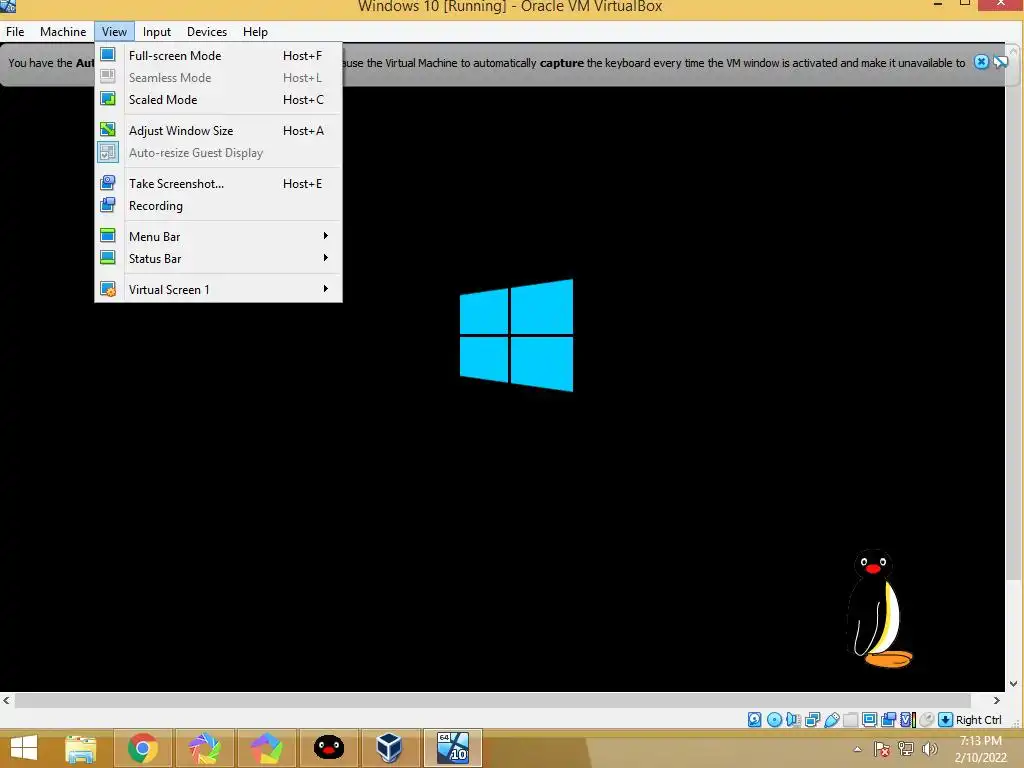Image resolution: width=1024 pixels, height=768 pixels.
Task: Collapse the open View menu
Action: (x=114, y=31)
